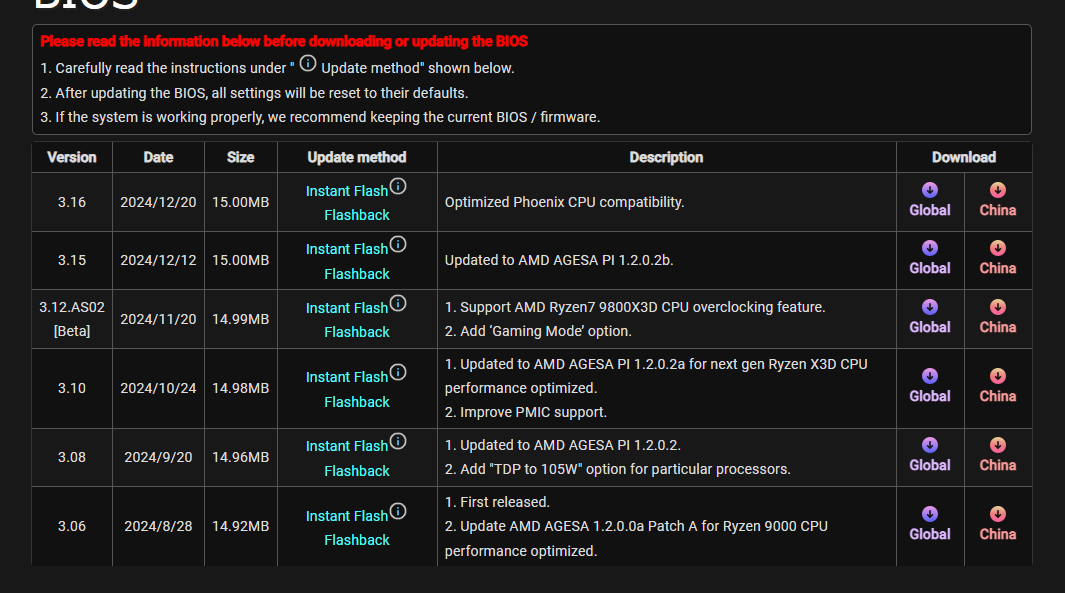Open Instant Flash link for version 3.06
The width and height of the screenshot is (1065, 593).
pyautogui.click(x=347, y=516)
